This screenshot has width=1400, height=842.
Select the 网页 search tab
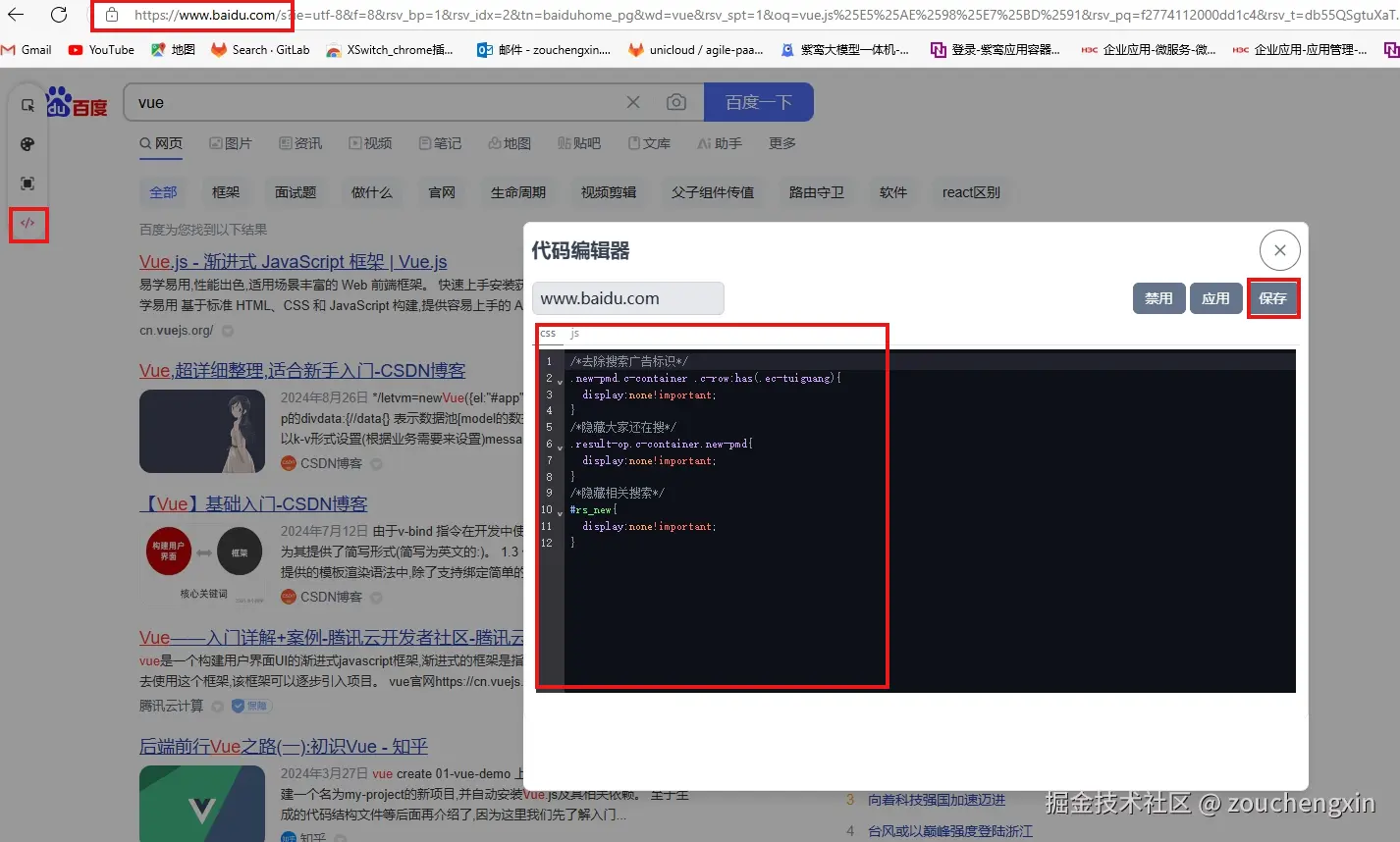[x=161, y=143]
